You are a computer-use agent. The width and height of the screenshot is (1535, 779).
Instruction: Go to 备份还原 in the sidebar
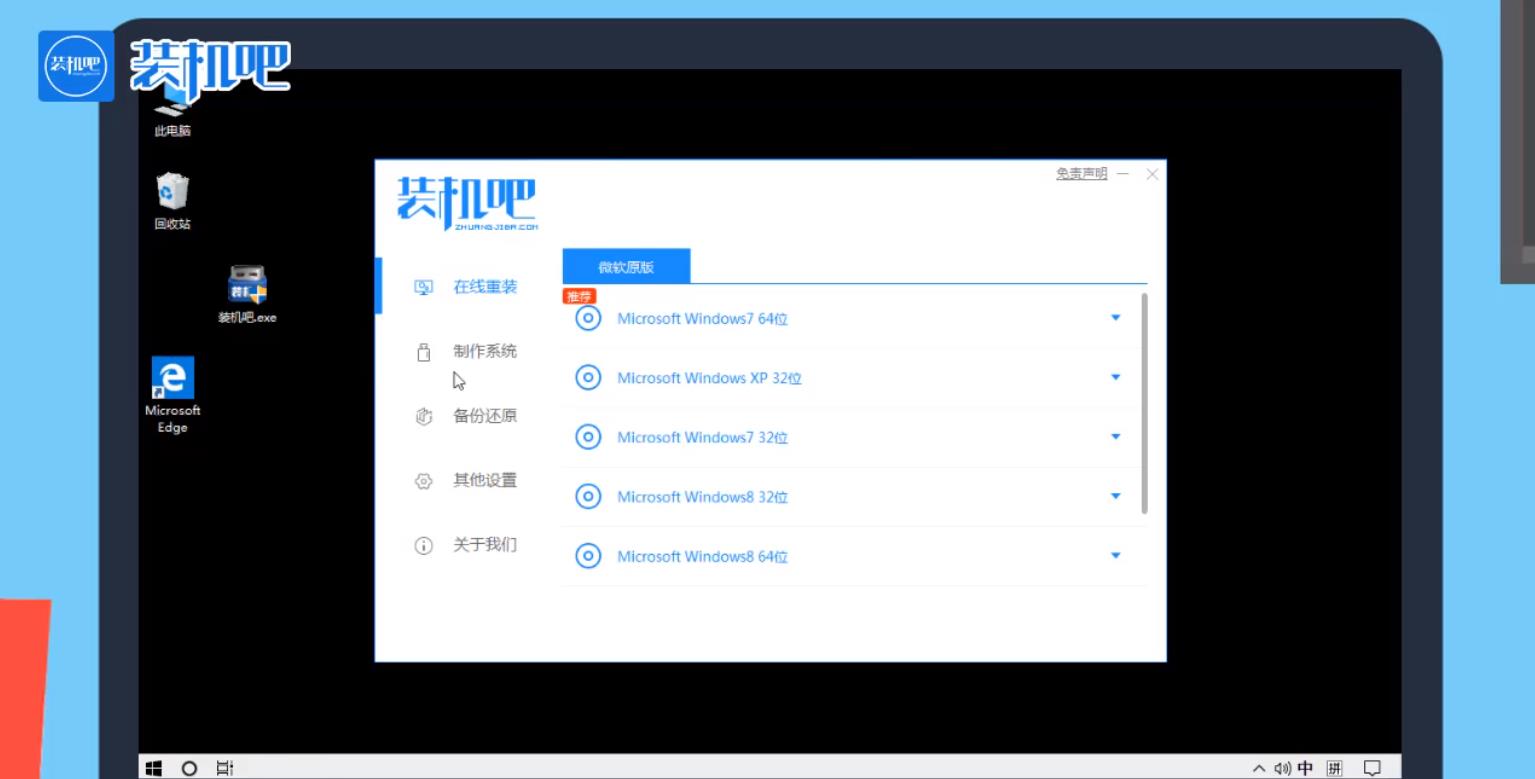(485, 416)
